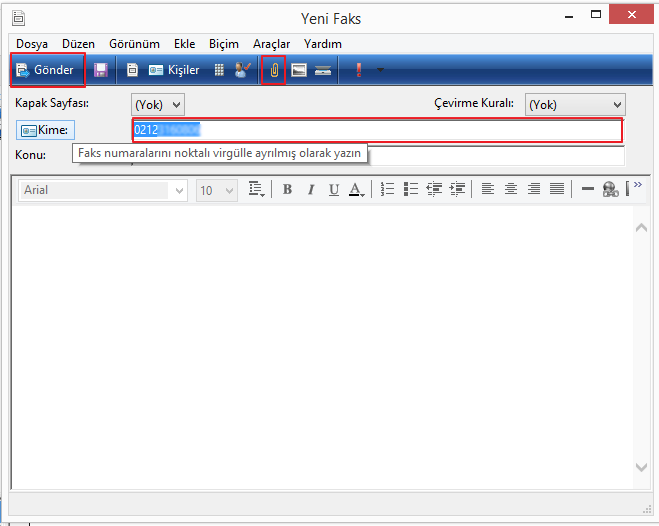
Task: Insert a picture using the image icon
Action: pyautogui.click(x=299, y=70)
